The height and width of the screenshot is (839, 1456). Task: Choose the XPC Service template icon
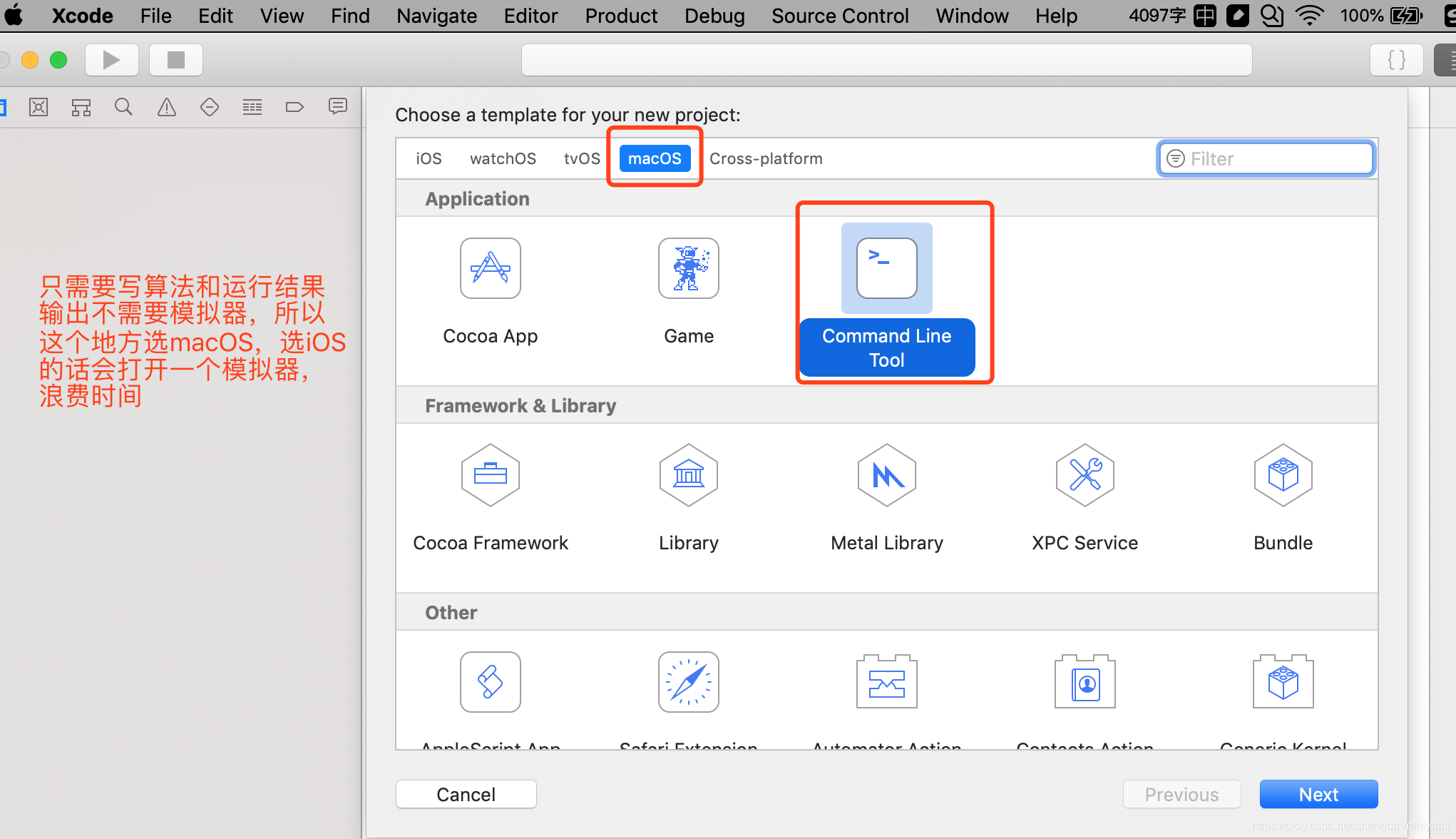click(1085, 475)
